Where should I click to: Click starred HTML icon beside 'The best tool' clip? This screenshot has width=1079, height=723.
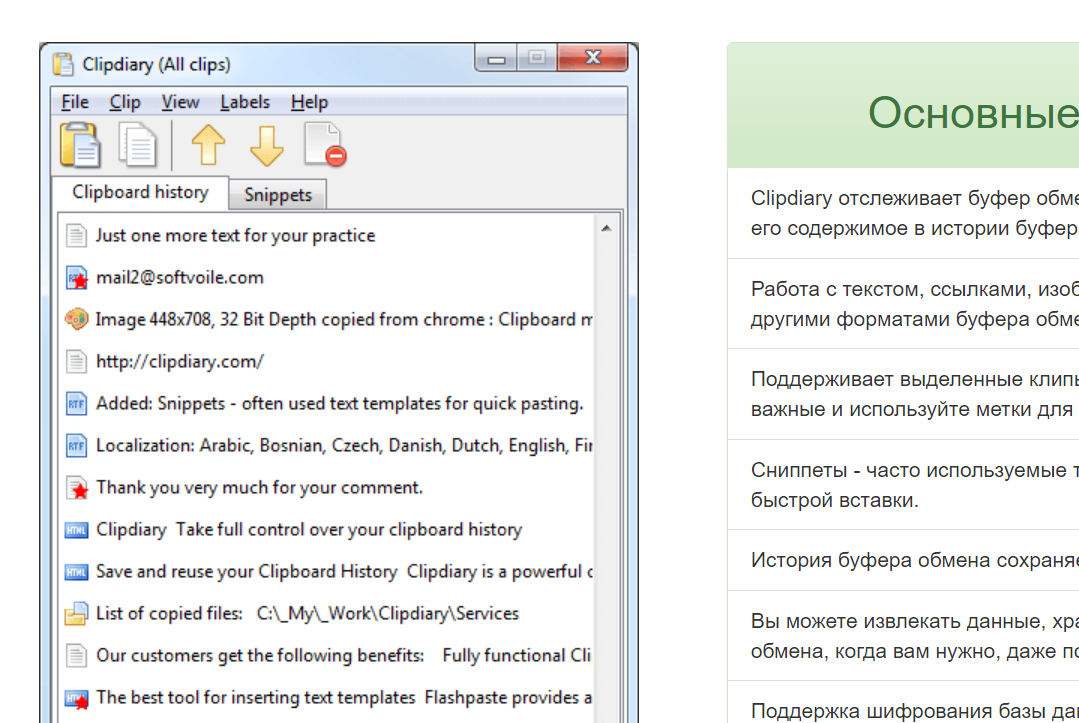click(76, 698)
